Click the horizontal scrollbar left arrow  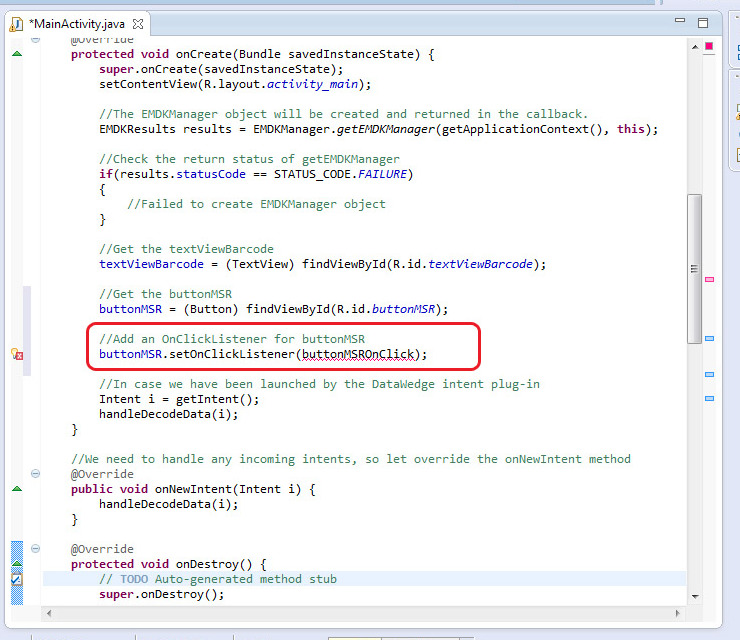point(49,613)
